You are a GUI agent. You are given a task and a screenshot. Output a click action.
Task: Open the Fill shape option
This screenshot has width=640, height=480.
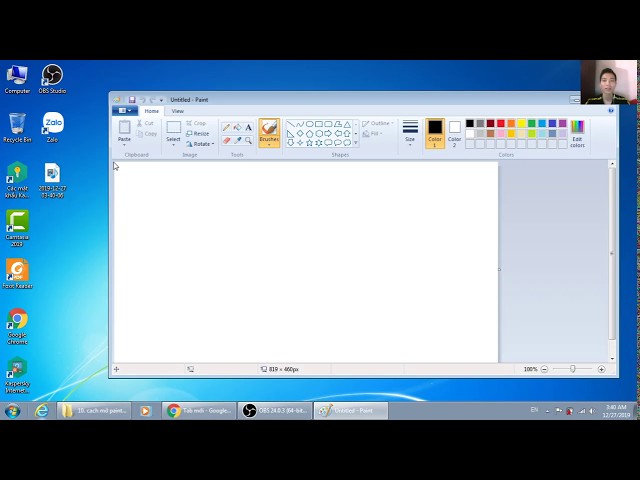pyautogui.click(x=372, y=134)
